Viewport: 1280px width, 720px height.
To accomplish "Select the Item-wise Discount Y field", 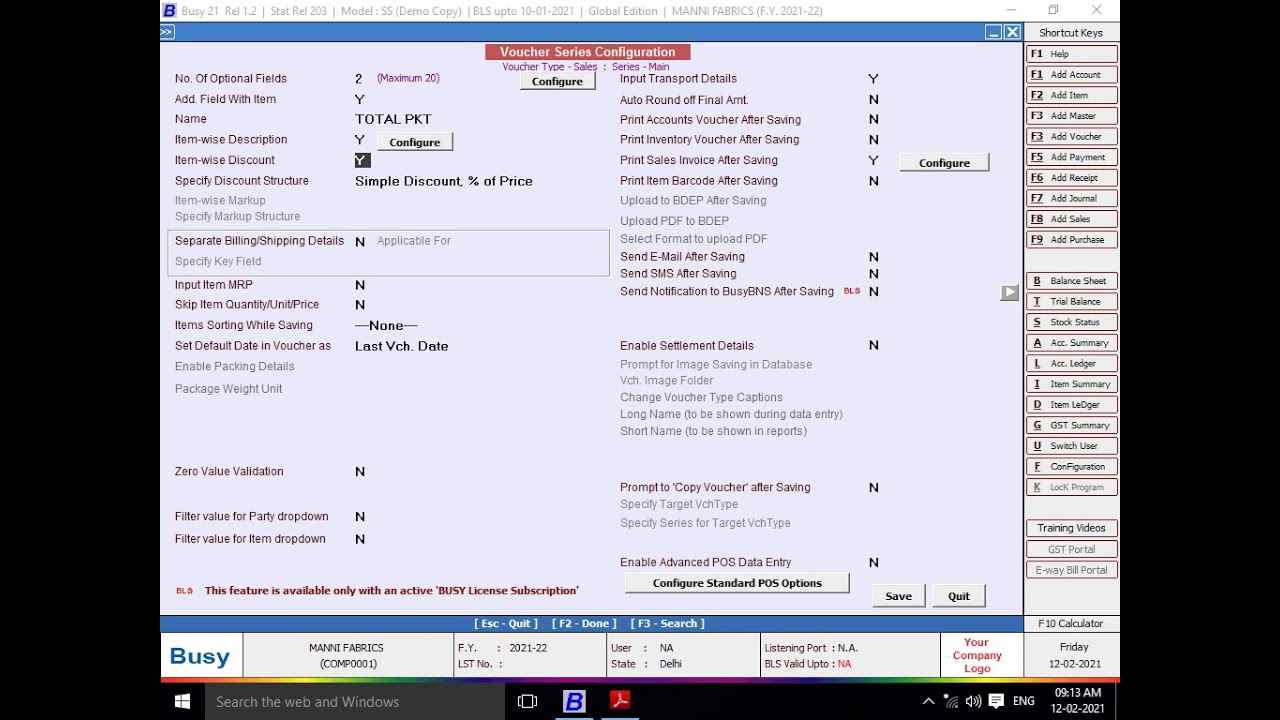I will [362, 160].
